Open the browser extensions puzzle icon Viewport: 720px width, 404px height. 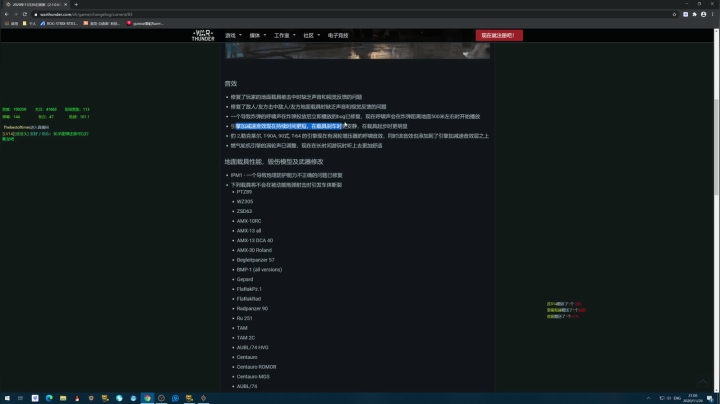694,14
